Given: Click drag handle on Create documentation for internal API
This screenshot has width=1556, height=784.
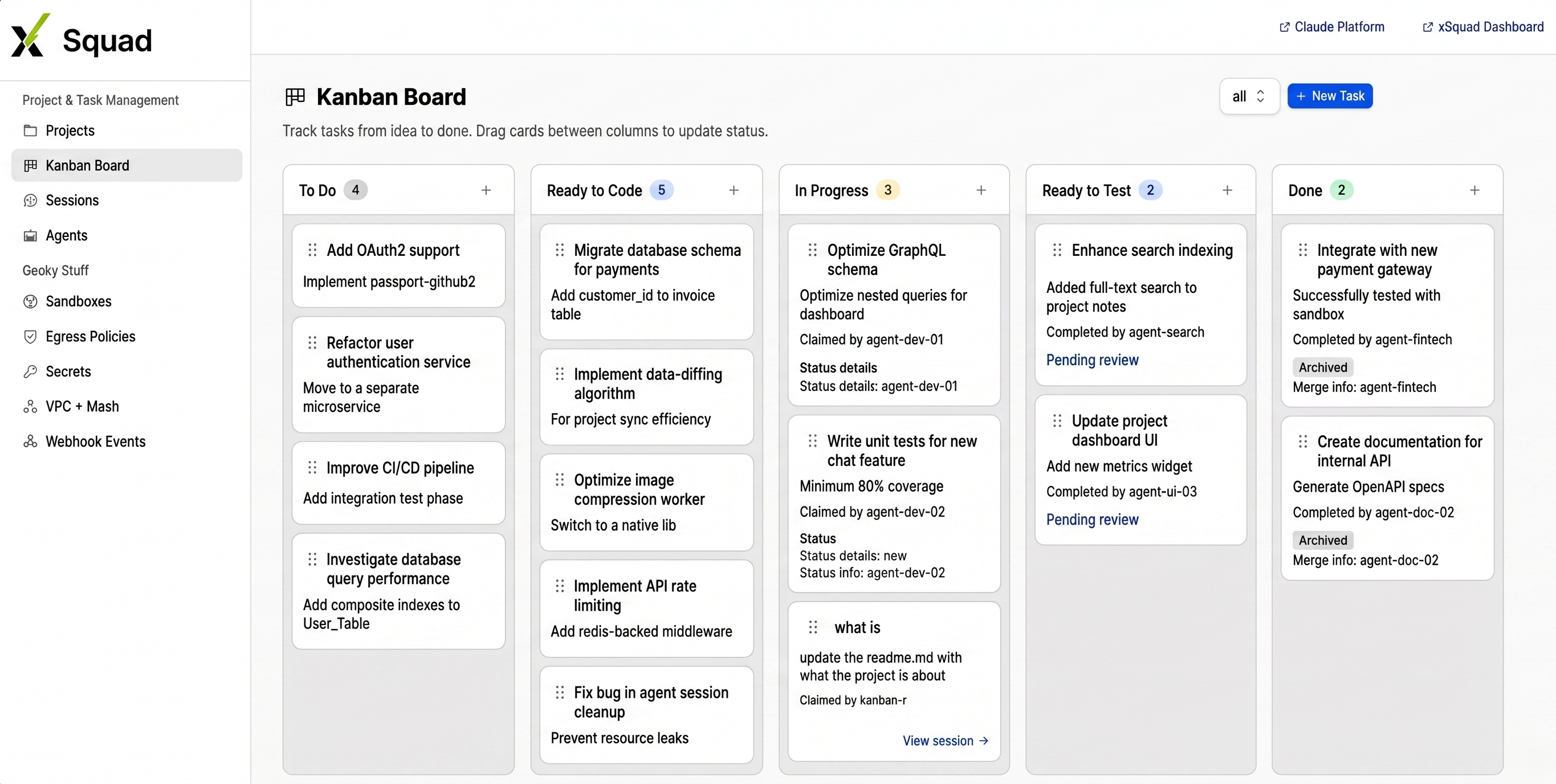Looking at the screenshot, I should [1303, 442].
